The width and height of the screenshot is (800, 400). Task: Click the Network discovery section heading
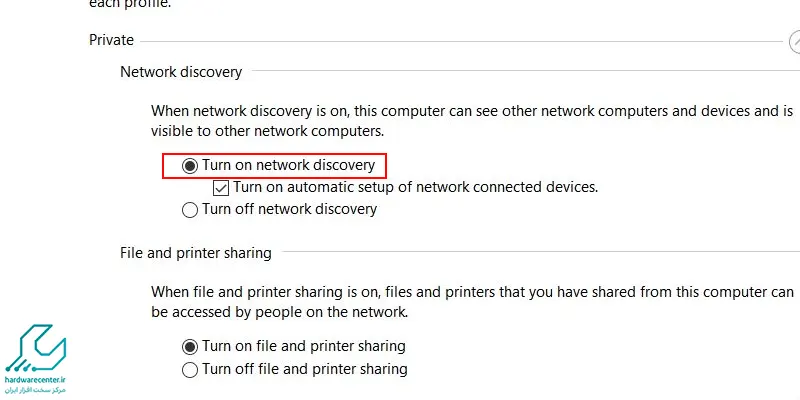coord(181,72)
